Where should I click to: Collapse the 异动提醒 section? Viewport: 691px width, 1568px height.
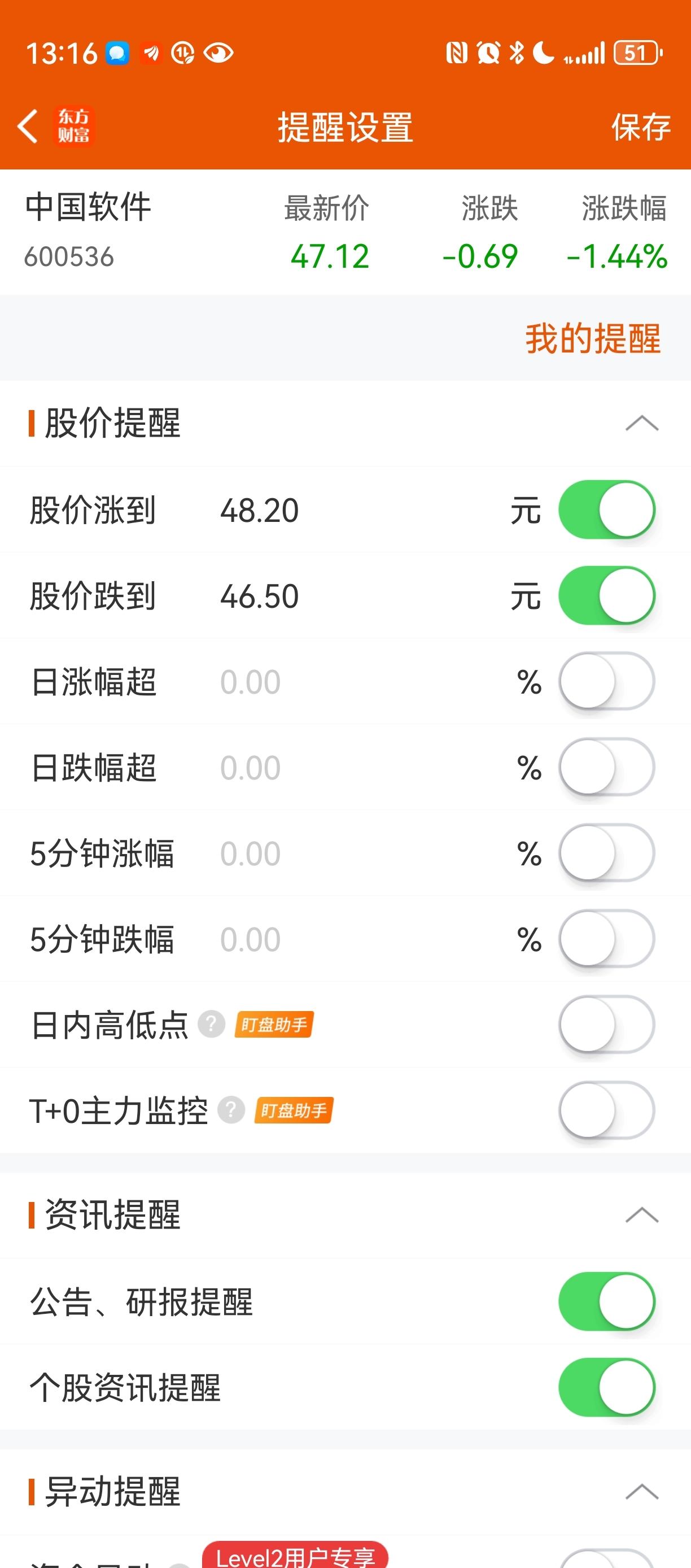[642, 1491]
